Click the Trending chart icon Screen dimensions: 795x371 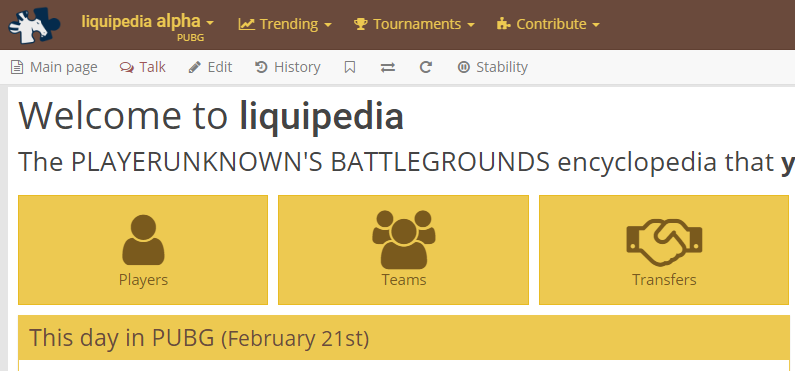(247, 24)
